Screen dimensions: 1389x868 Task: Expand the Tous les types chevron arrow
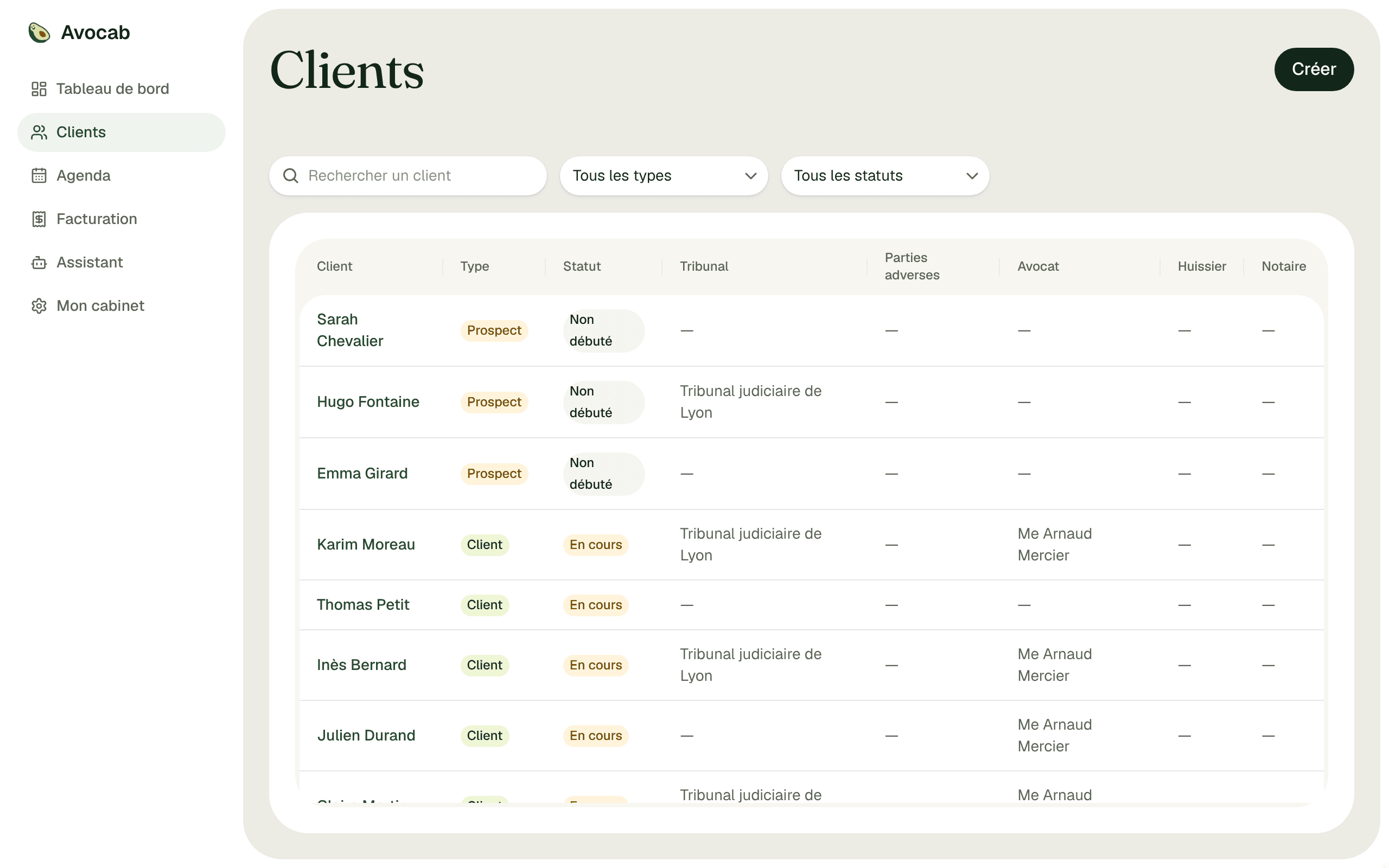(750, 176)
